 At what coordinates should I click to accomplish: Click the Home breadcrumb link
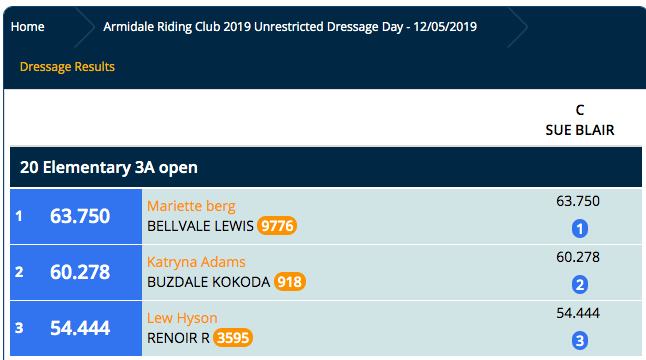click(27, 27)
